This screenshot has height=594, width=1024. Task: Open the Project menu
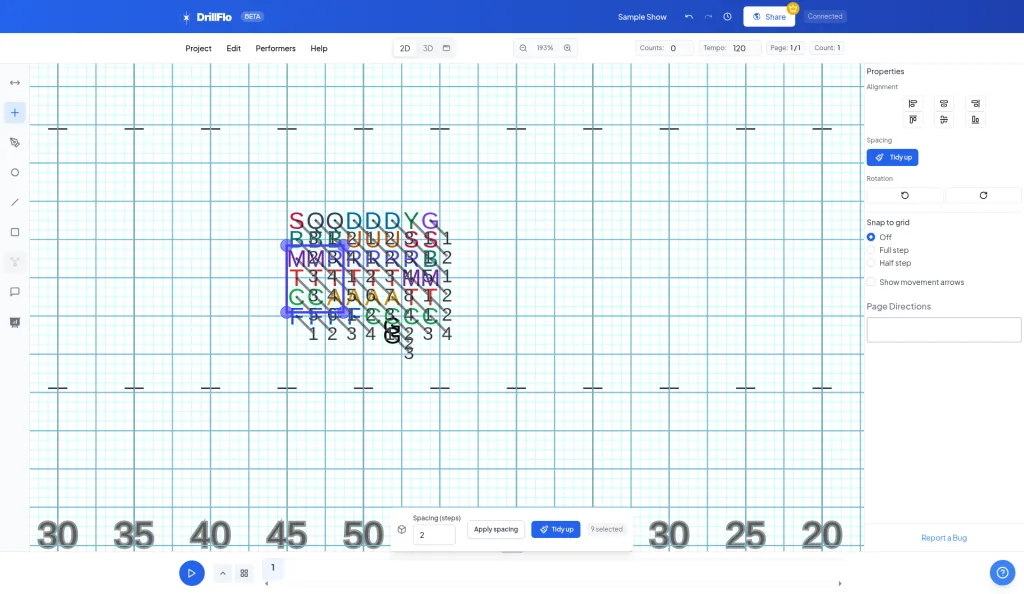pos(198,48)
